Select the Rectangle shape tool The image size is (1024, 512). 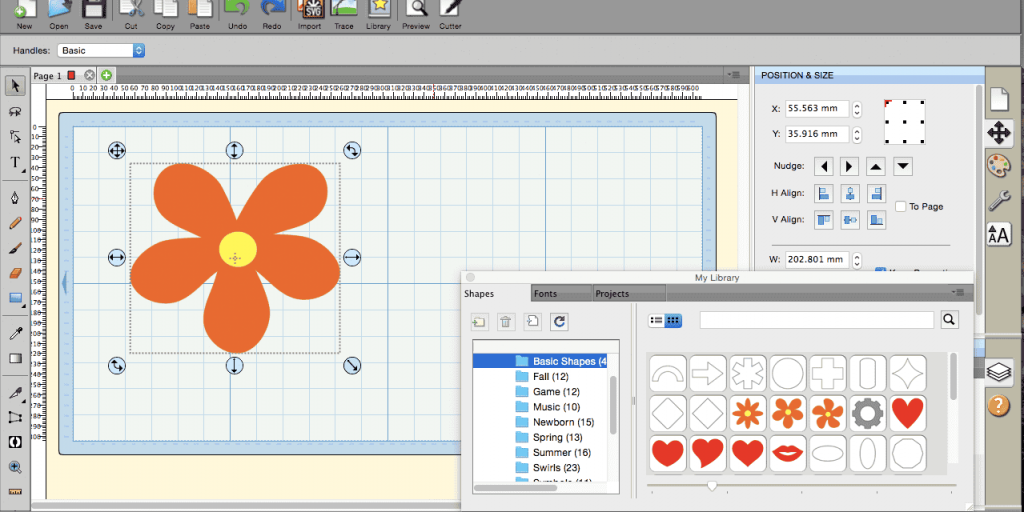click(15, 298)
